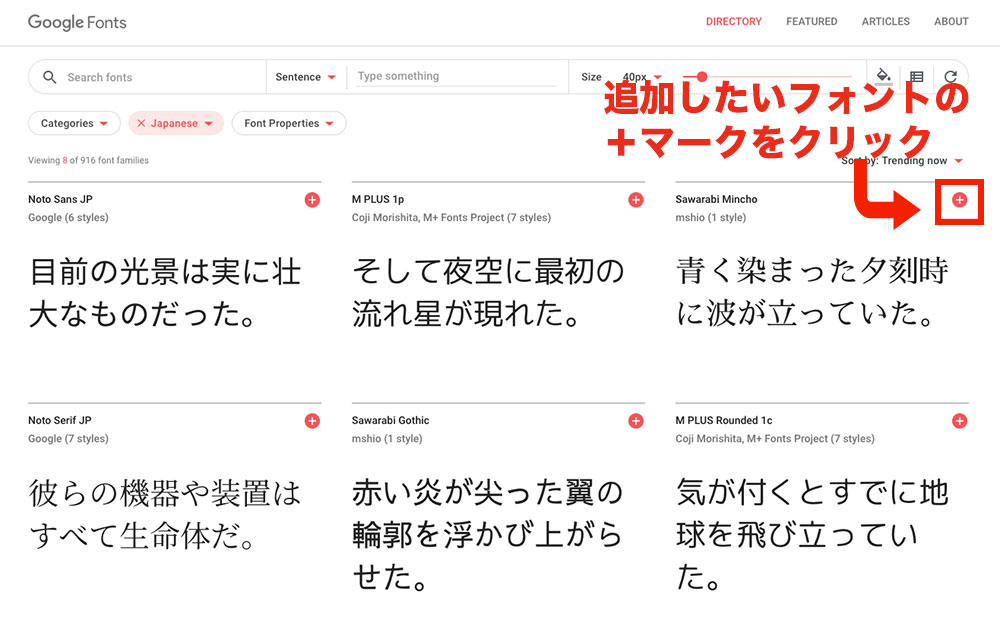
Task: Click the plus icon for M PLUS 1p
Action: coord(635,199)
